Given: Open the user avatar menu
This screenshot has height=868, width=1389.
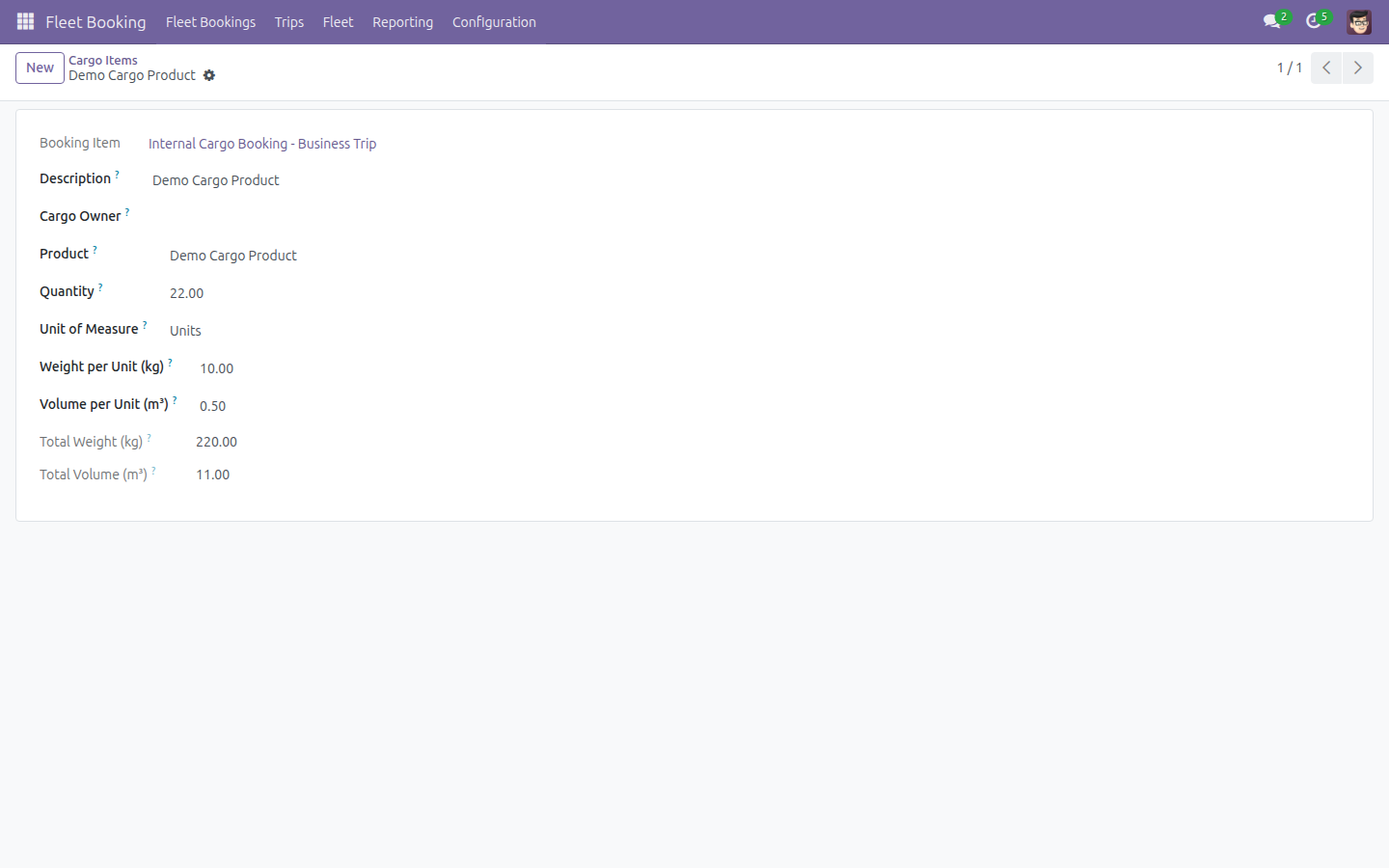Looking at the screenshot, I should (1359, 21).
